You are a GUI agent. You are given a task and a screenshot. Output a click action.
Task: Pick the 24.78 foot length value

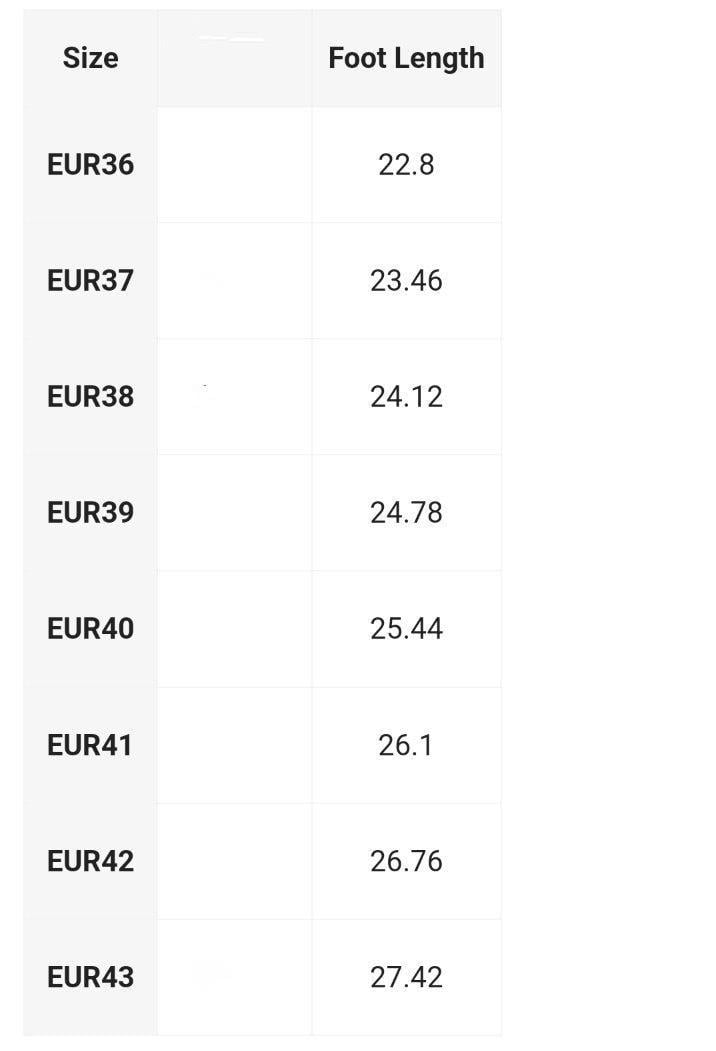[406, 513]
